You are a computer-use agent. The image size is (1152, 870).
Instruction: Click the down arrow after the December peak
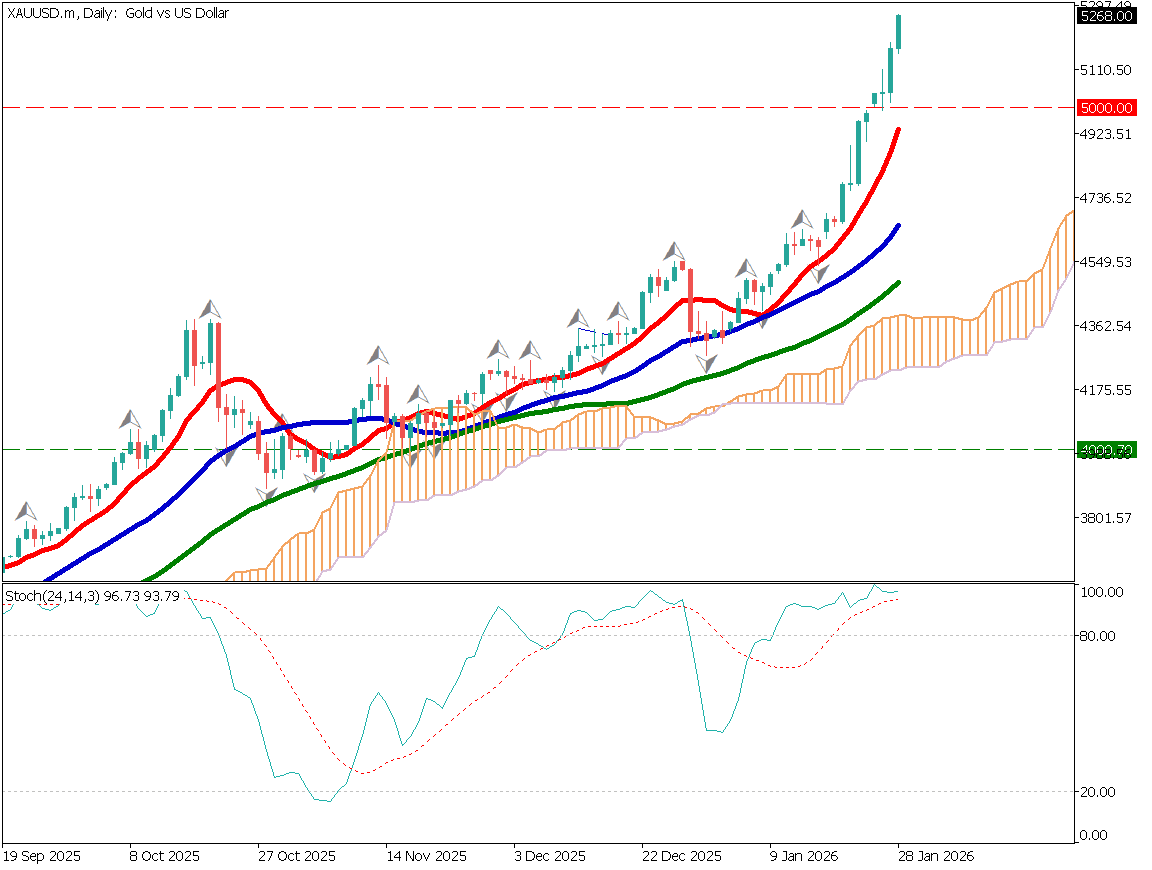(706, 362)
